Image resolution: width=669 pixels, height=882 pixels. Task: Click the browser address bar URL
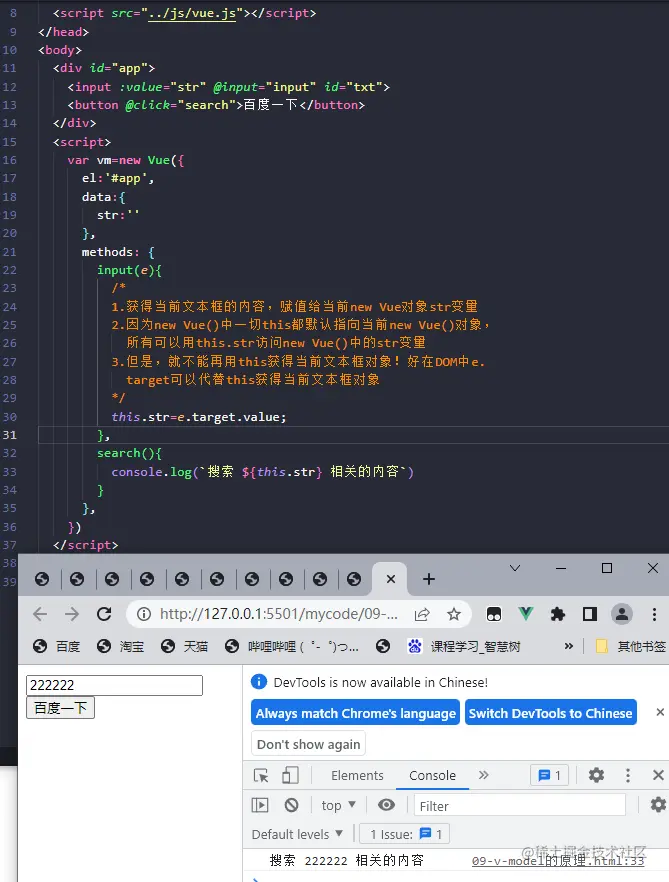[x=279, y=614]
